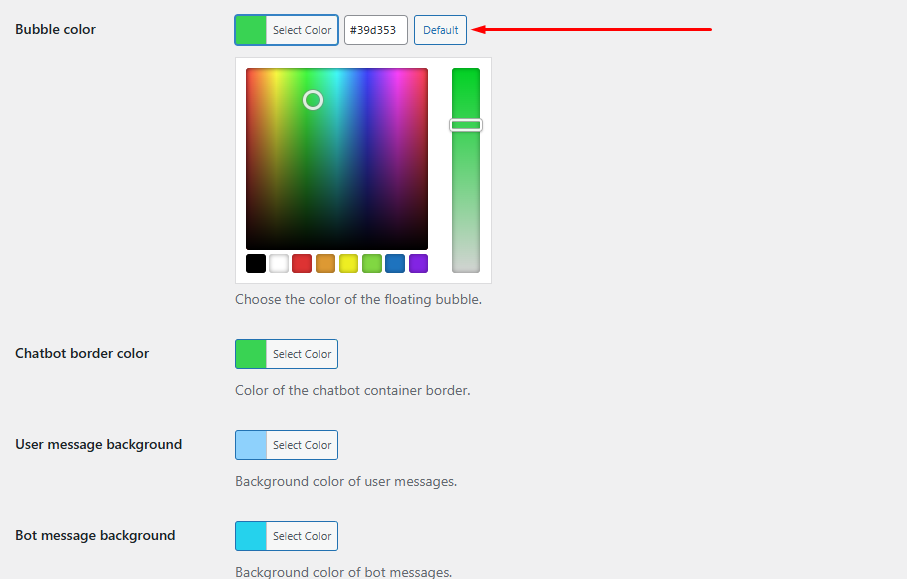
Task: Select the orange preset swatch
Action: point(324,263)
